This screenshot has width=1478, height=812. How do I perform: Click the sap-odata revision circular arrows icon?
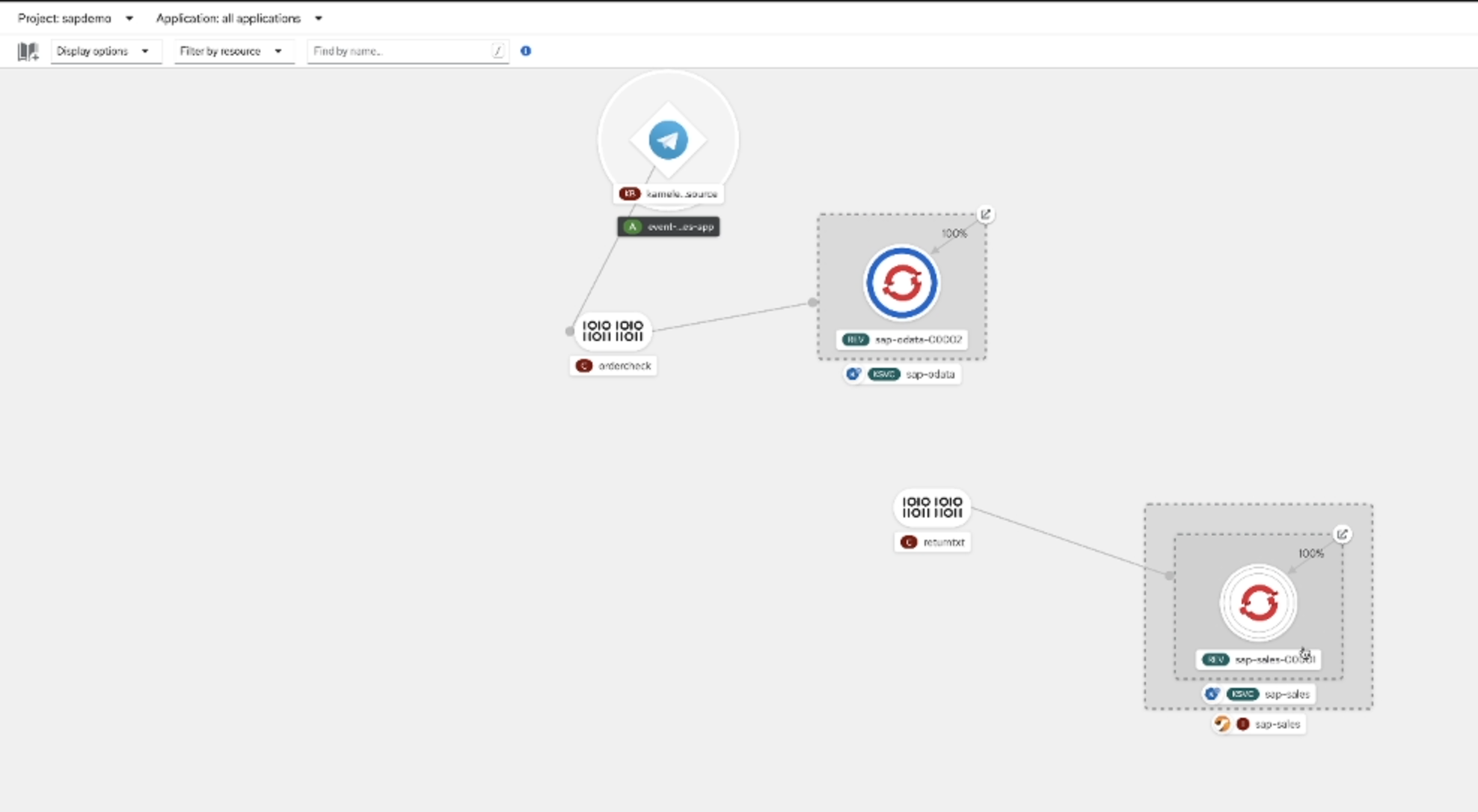(x=901, y=283)
